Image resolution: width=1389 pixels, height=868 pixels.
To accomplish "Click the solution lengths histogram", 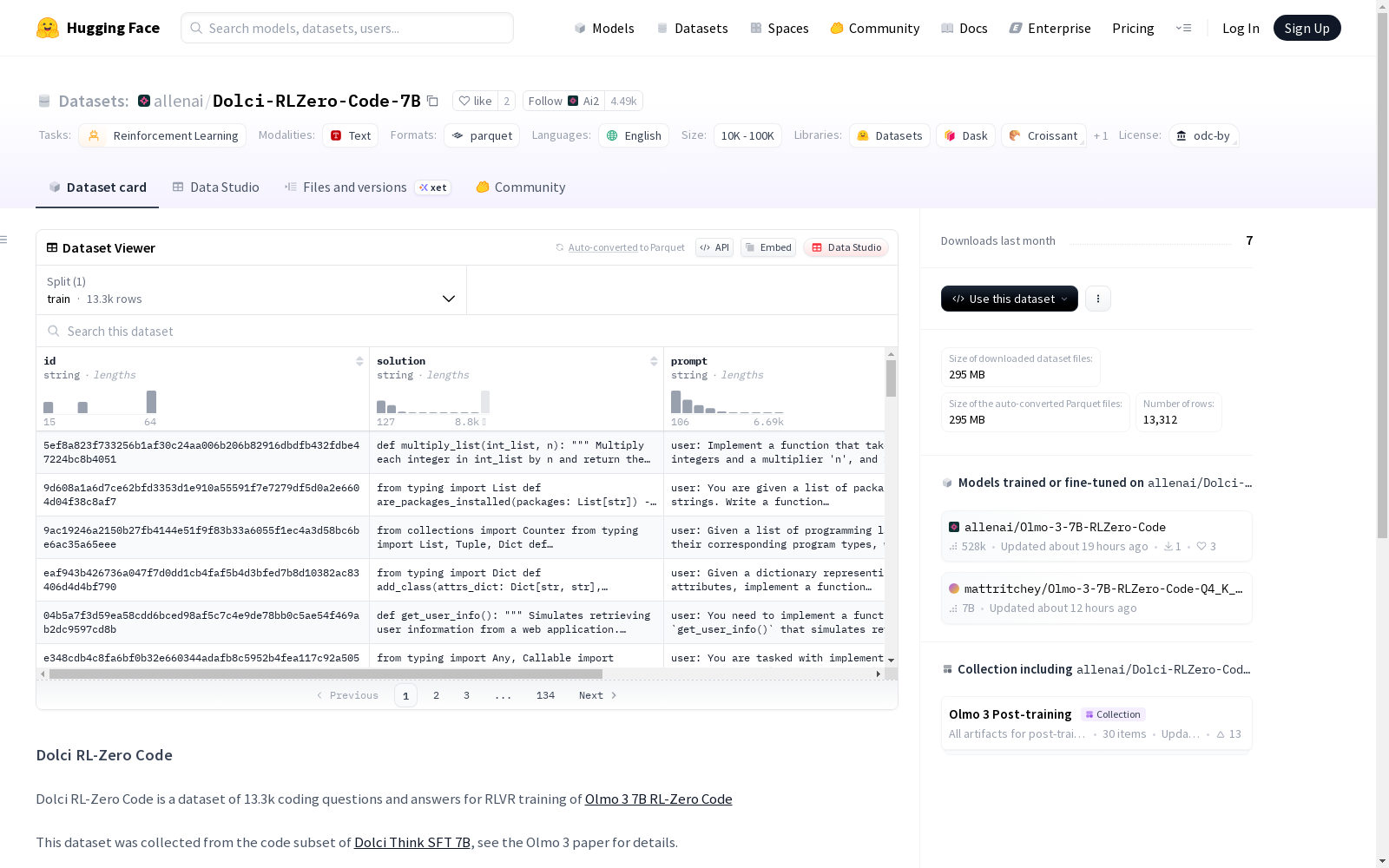I will click(432, 402).
